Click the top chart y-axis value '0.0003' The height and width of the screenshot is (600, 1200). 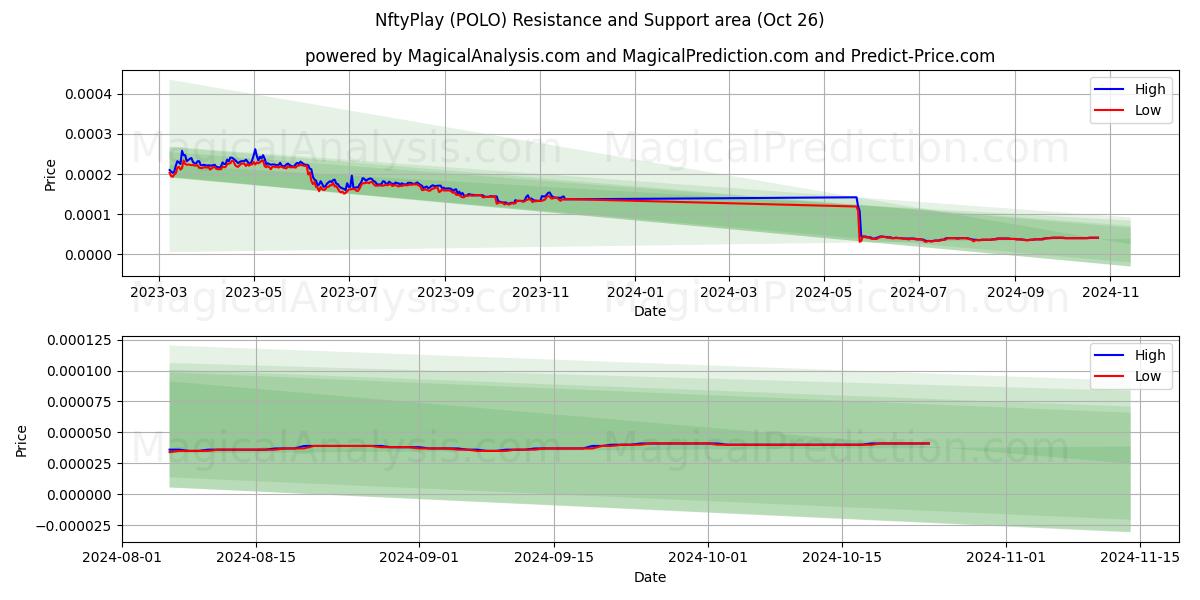(90, 134)
